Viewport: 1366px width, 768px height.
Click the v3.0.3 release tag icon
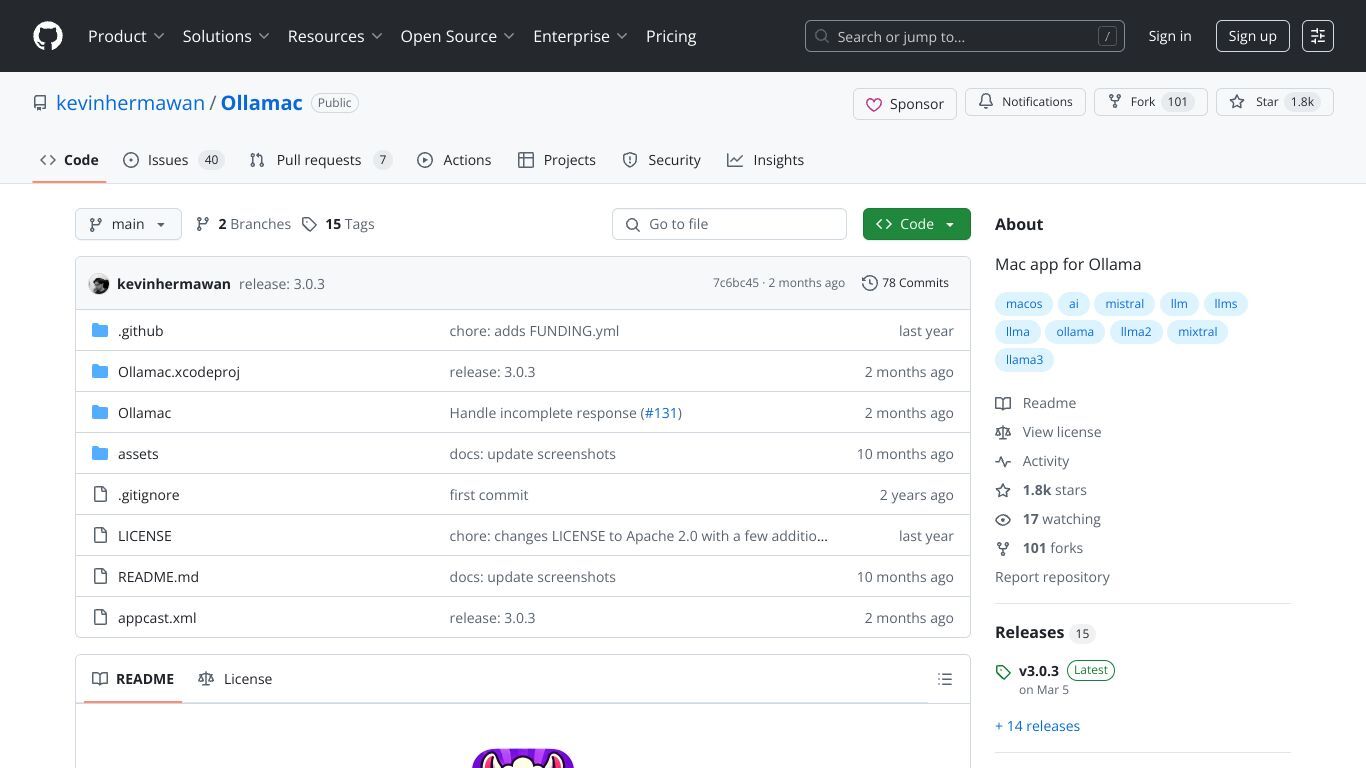[x=1003, y=672]
